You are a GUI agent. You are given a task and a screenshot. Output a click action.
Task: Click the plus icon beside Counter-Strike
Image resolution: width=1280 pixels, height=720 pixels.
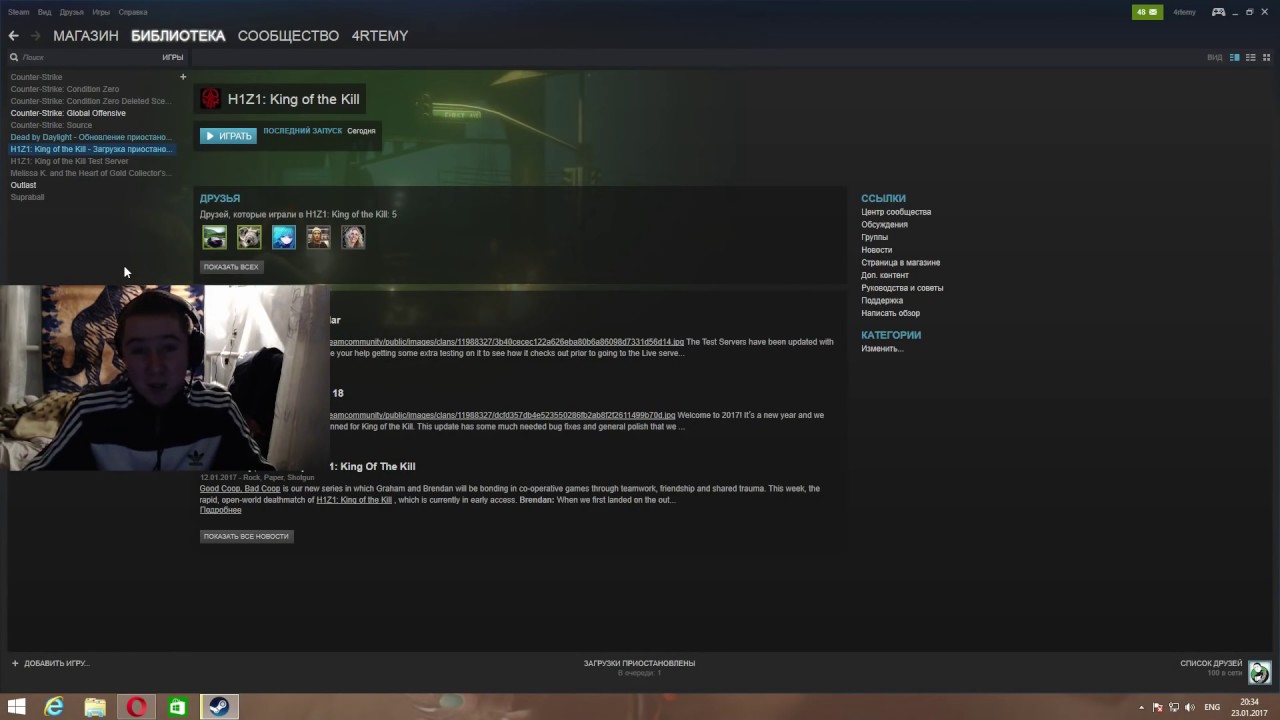tap(183, 77)
